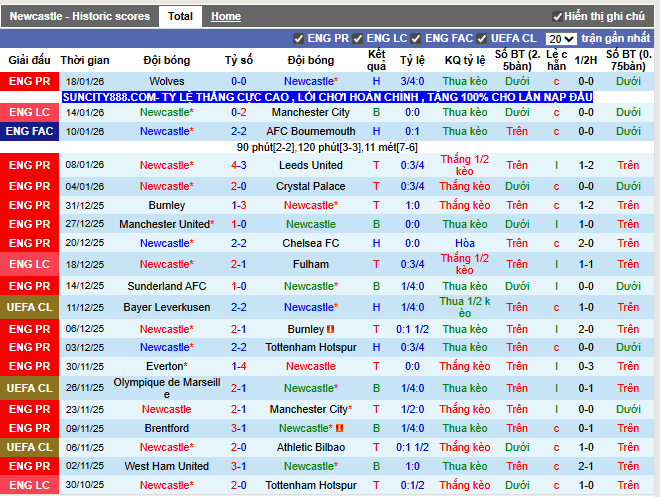This screenshot has width=661, height=497.
Task: Open Manchester United team link
Action: (167, 224)
